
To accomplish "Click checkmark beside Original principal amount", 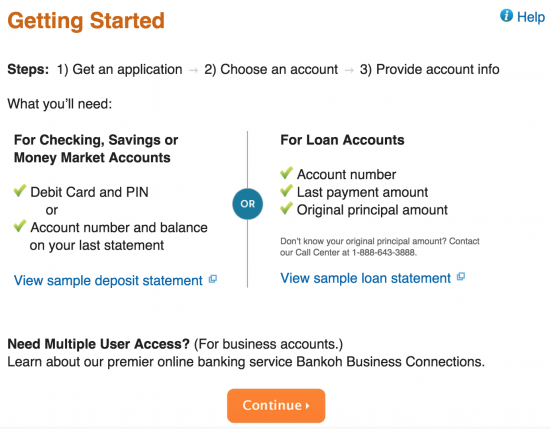I will point(287,208).
